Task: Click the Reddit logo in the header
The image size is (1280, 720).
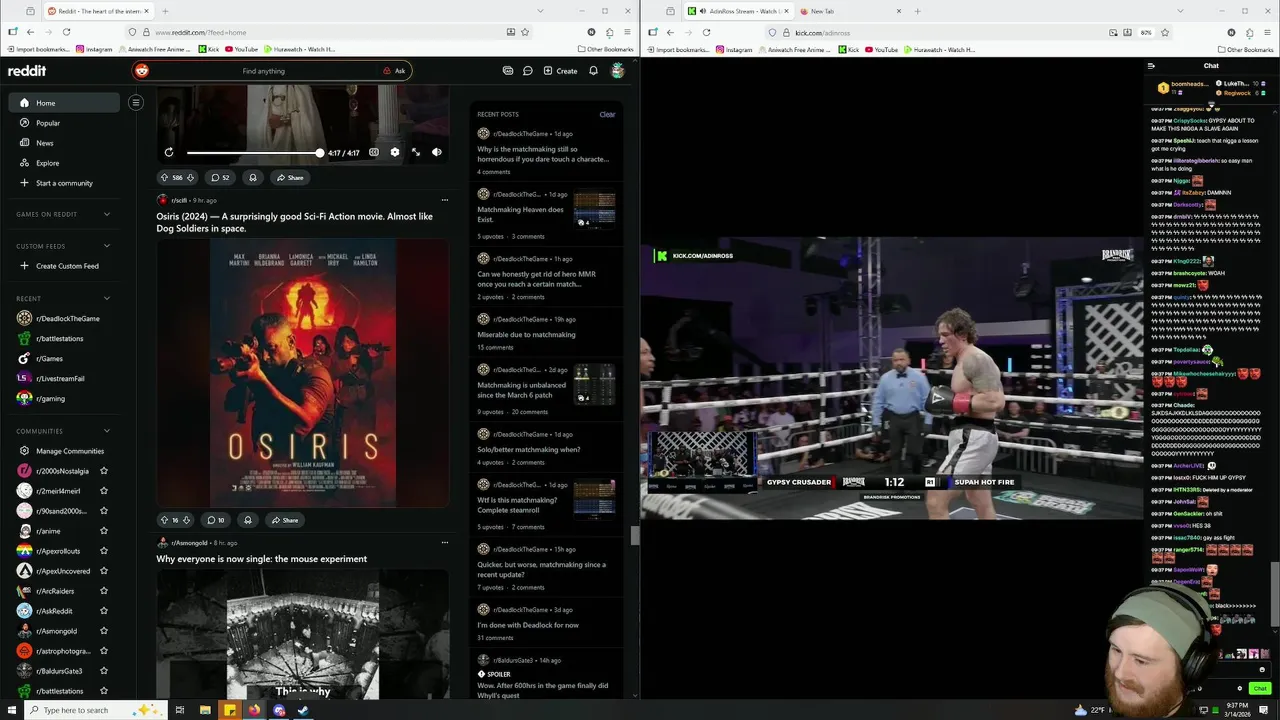Action: click(27, 71)
